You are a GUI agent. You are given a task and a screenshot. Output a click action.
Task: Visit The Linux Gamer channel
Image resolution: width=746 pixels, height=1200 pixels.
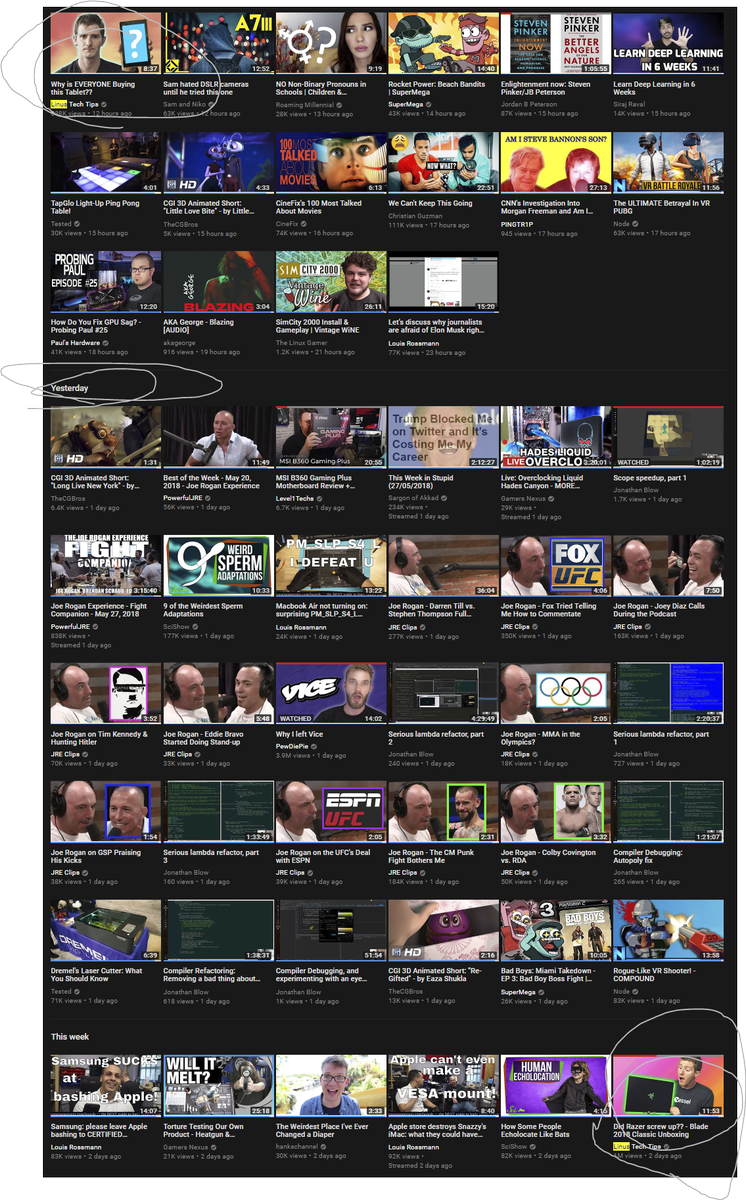click(301, 343)
